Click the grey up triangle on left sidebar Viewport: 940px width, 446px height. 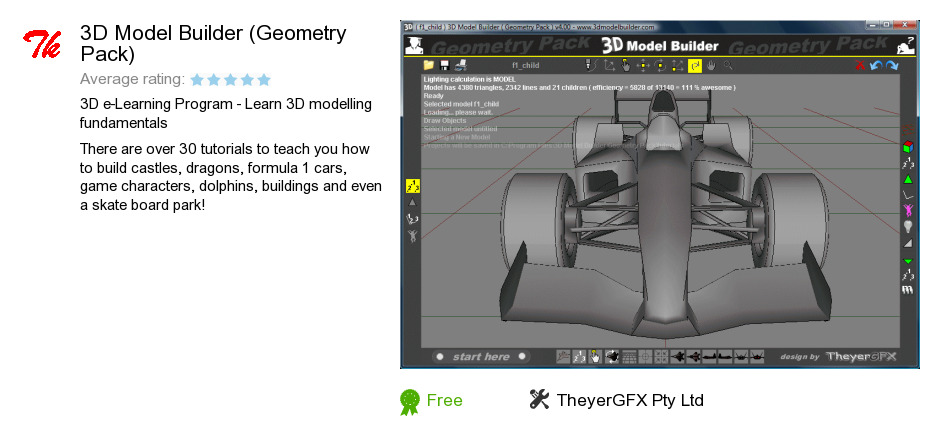coord(412,203)
